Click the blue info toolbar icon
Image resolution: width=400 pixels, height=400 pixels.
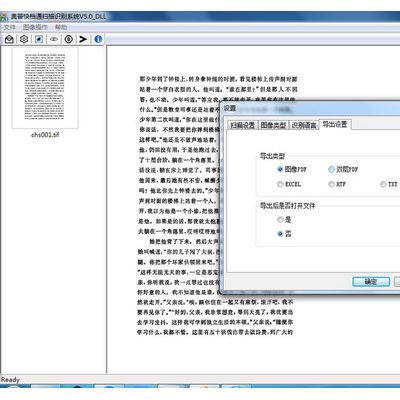click(98, 39)
